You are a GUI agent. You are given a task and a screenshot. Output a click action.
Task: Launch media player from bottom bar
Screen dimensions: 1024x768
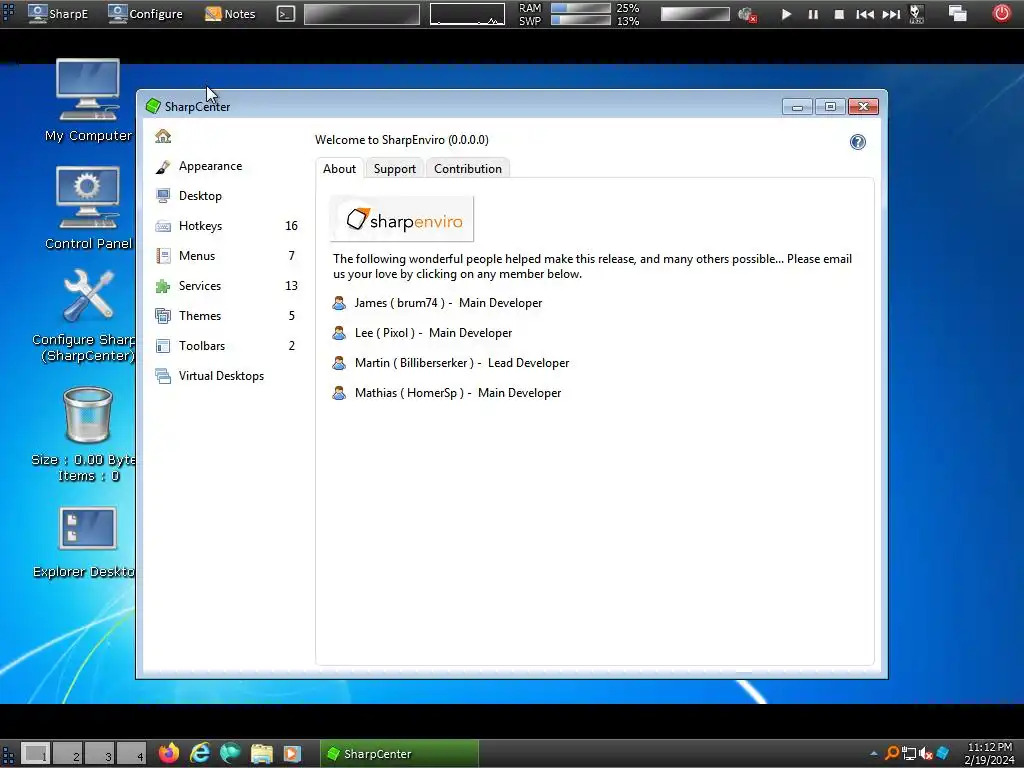(291, 754)
